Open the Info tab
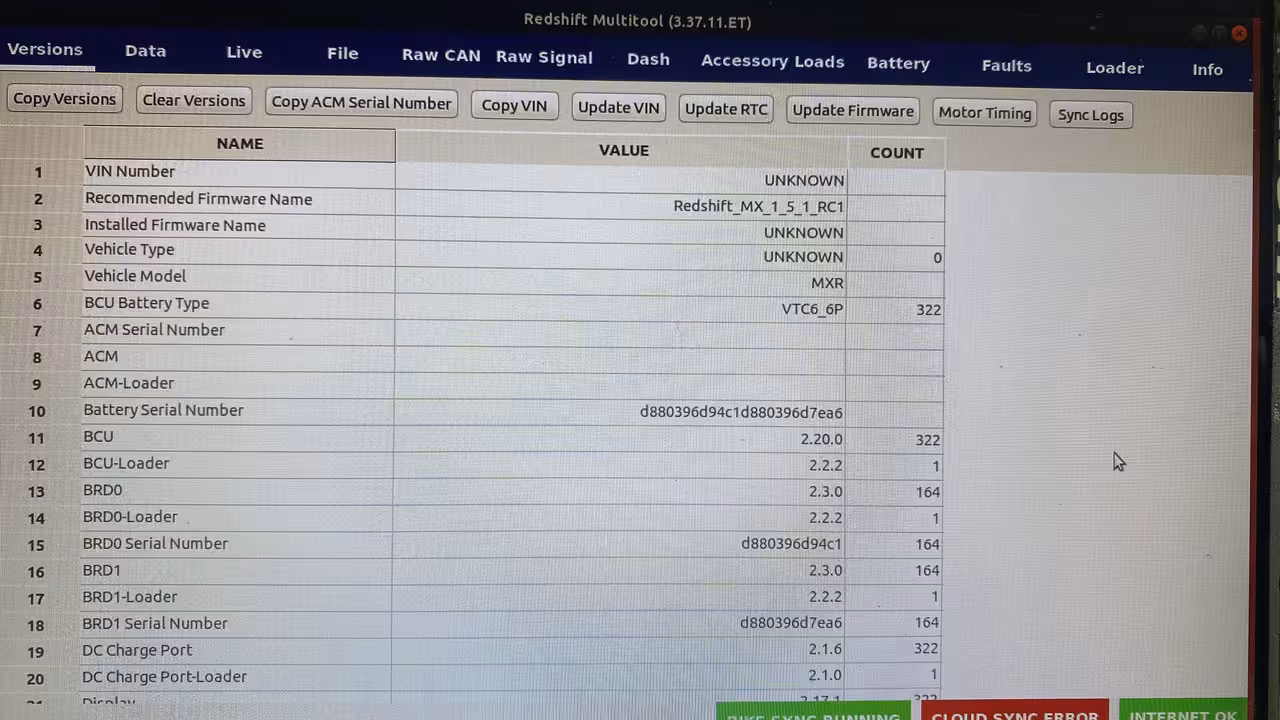This screenshot has height=720, width=1280. (x=1207, y=70)
